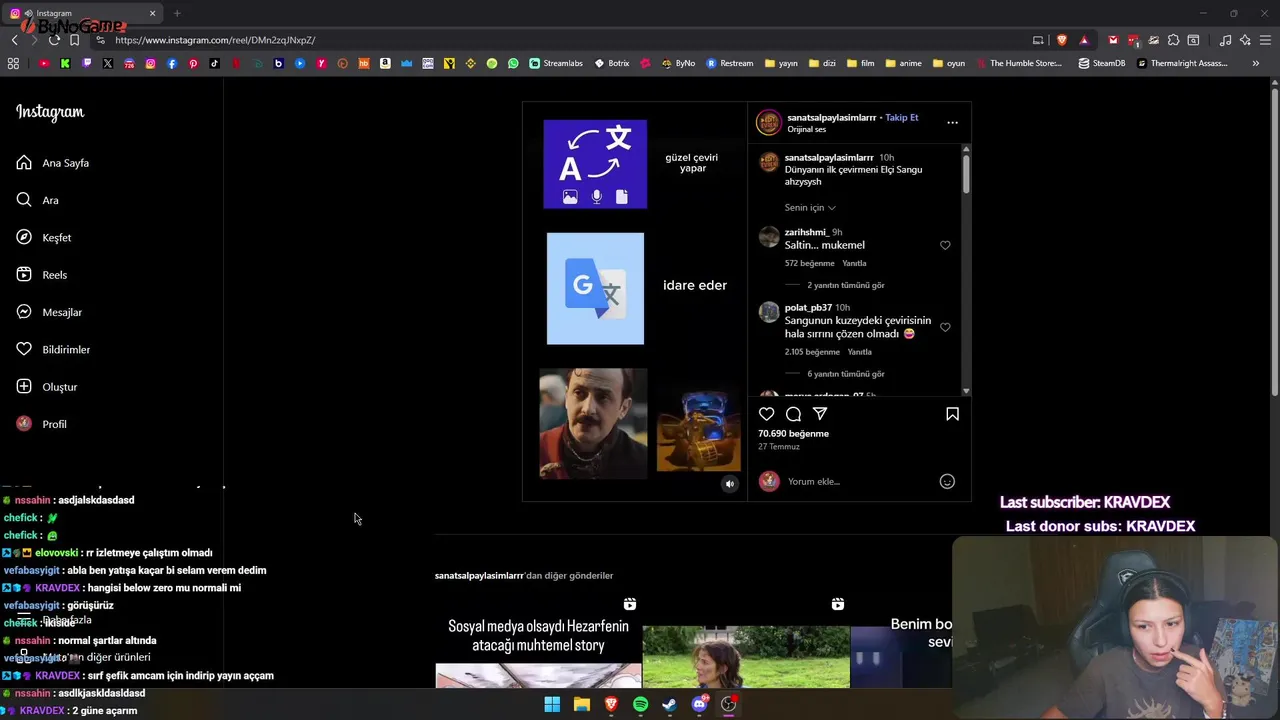Click the page vertical scrollbar
Image resolution: width=1280 pixels, height=720 pixels.
[1274, 240]
